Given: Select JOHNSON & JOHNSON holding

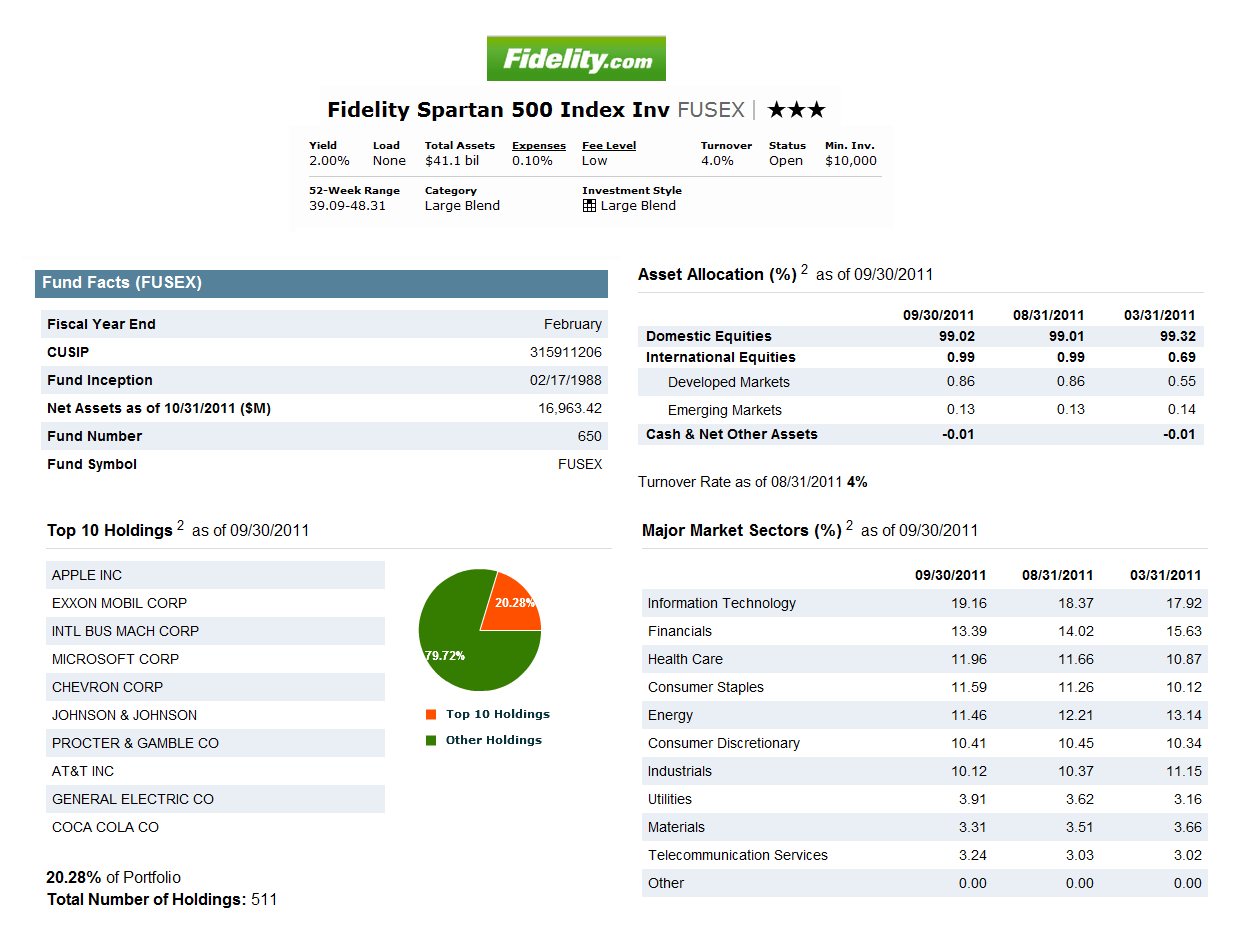Looking at the screenshot, I should coord(215,715).
